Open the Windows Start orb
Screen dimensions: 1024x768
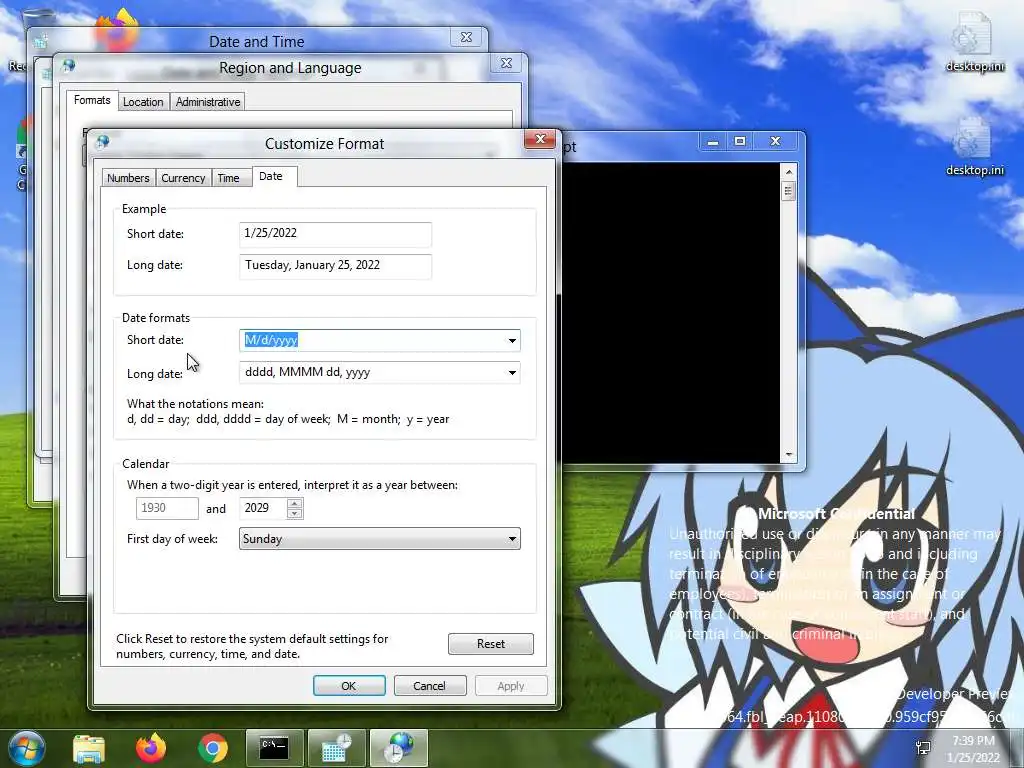coord(27,748)
